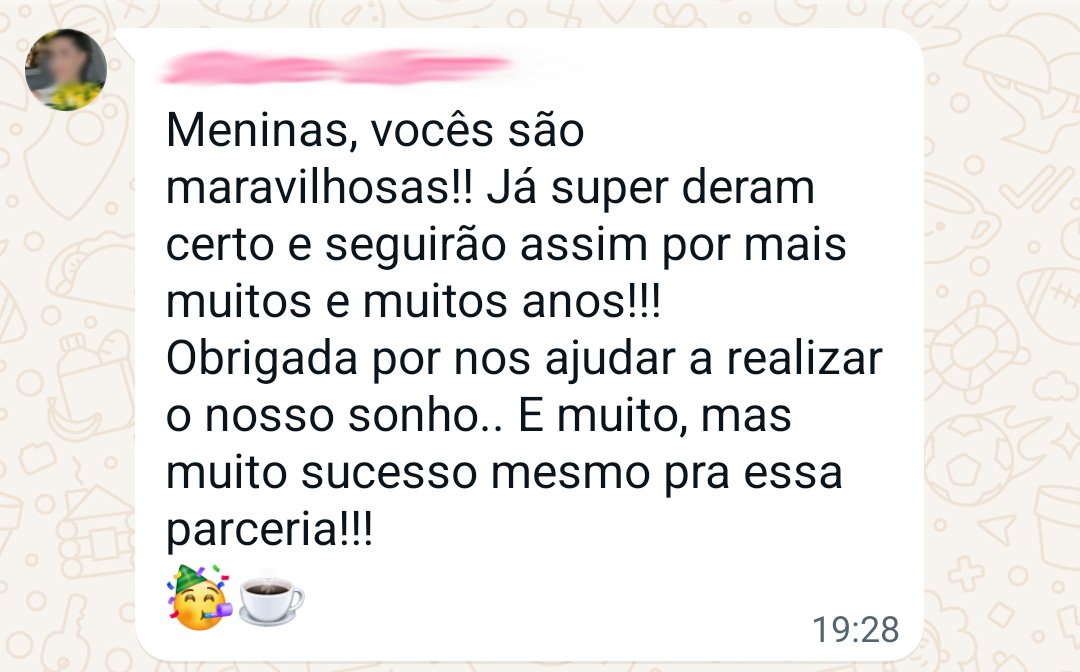Select the 19:28 message timestamp

(855, 629)
